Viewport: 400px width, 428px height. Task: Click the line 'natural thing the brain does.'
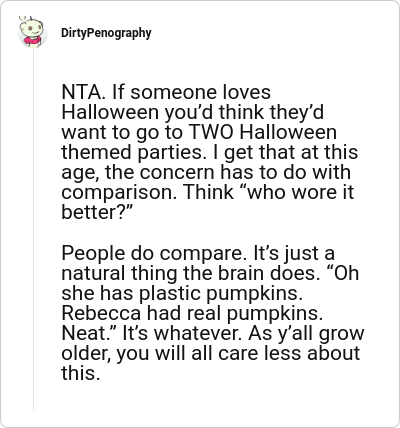tap(188, 273)
